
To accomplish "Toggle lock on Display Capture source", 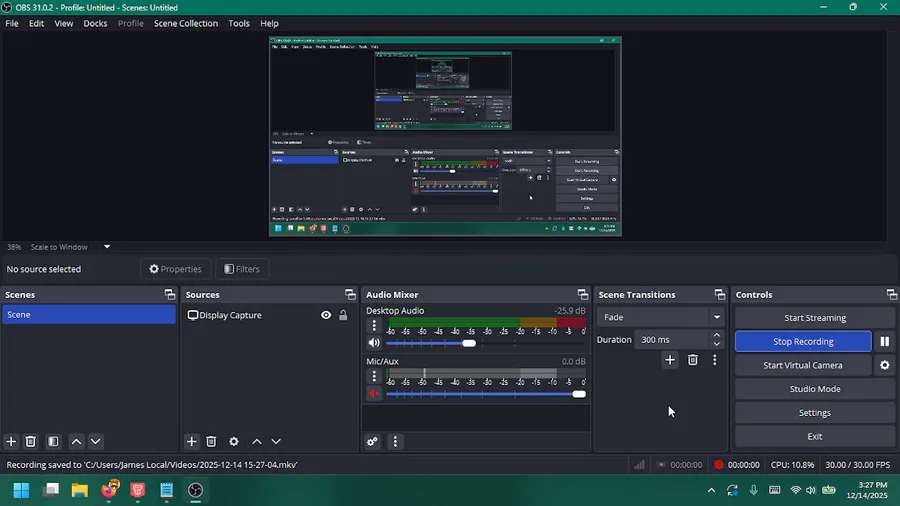I will [x=343, y=315].
